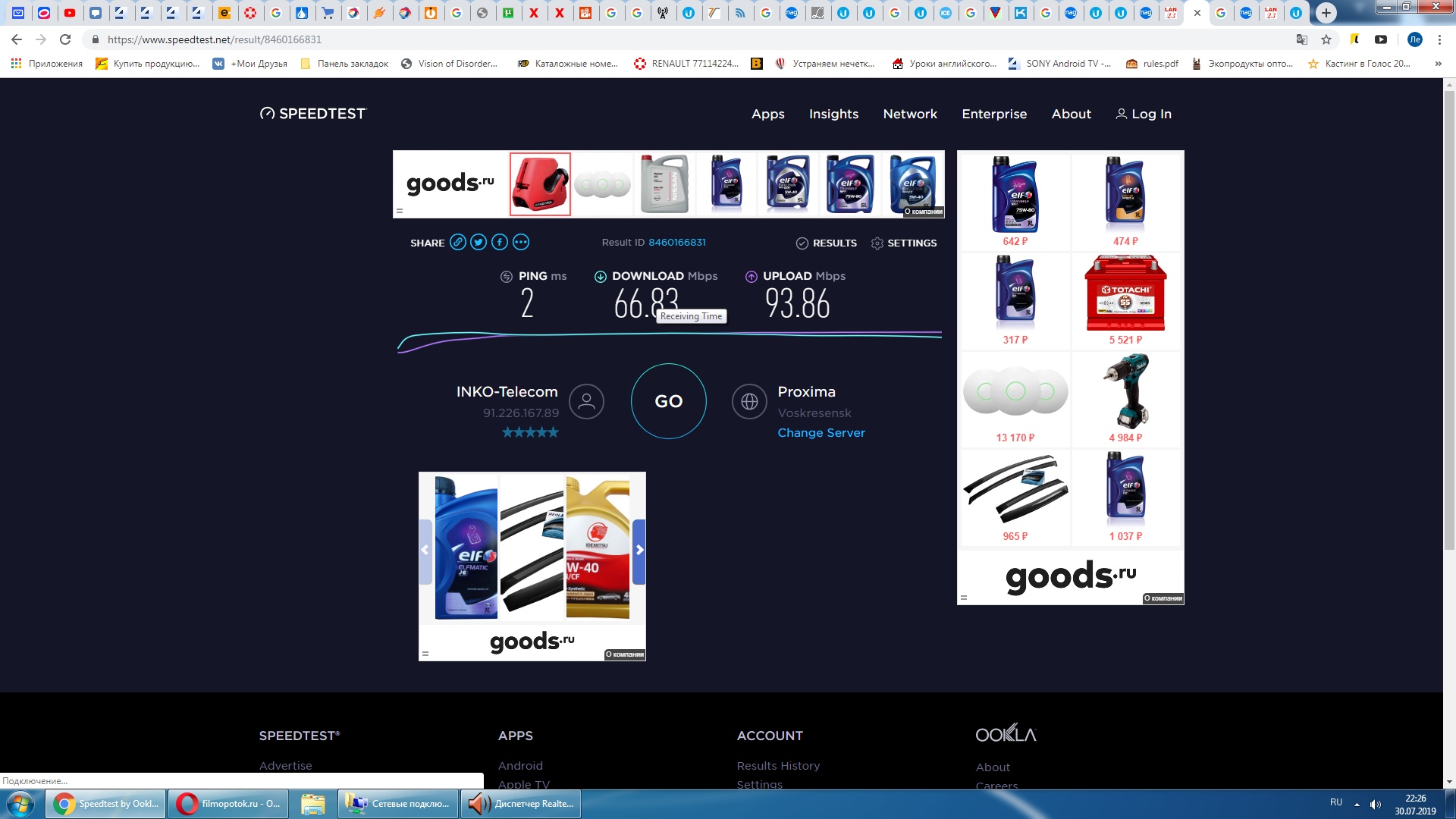The image size is (1456, 819).
Task: Close the active Speedtest browser tab
Action: tap(1197, 13)
